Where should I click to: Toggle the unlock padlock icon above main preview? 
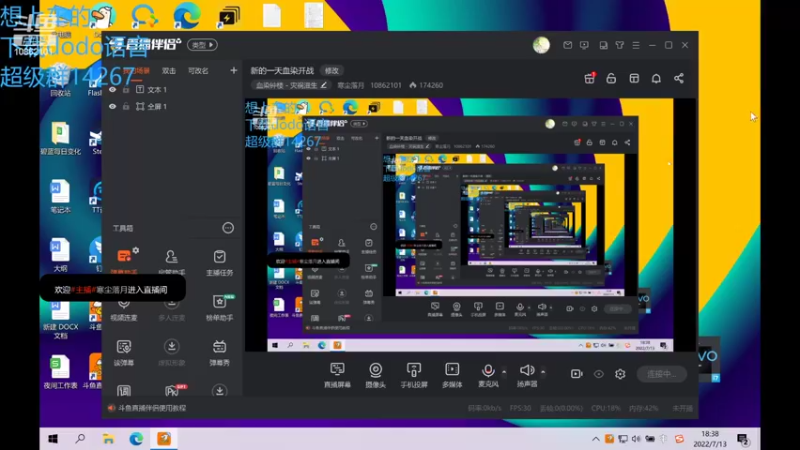coord(611,78)
